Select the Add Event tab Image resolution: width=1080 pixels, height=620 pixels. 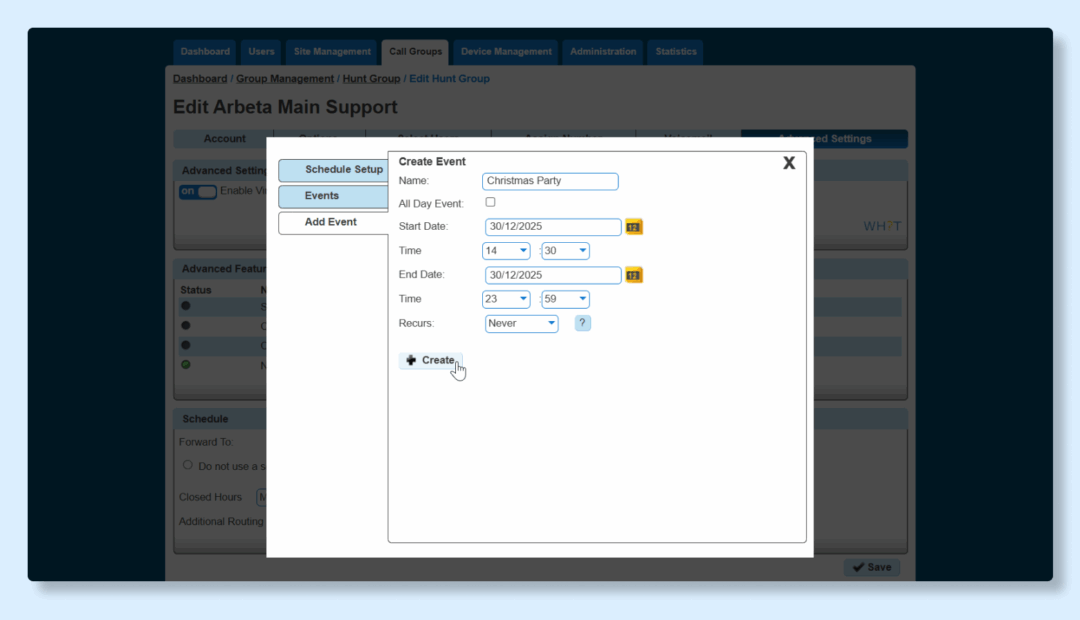(x=333, y=223)
